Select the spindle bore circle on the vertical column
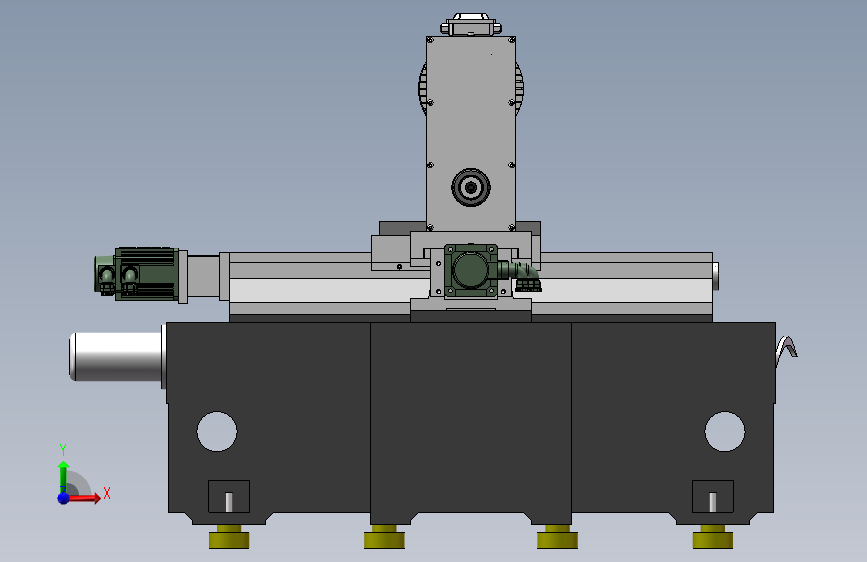 [x=471, y=188]
